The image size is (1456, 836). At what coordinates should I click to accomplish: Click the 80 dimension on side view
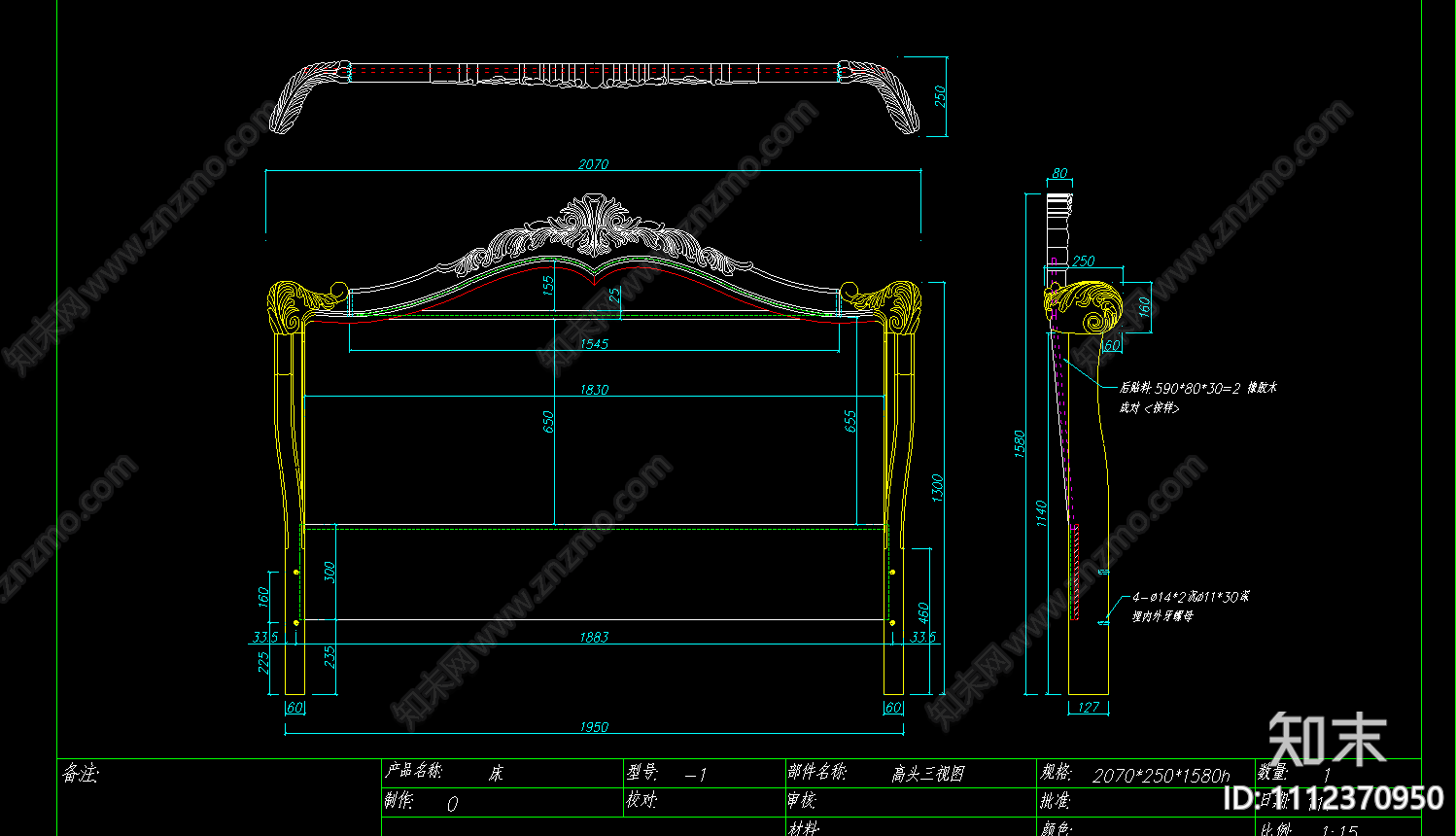[x=1059, y=174]
